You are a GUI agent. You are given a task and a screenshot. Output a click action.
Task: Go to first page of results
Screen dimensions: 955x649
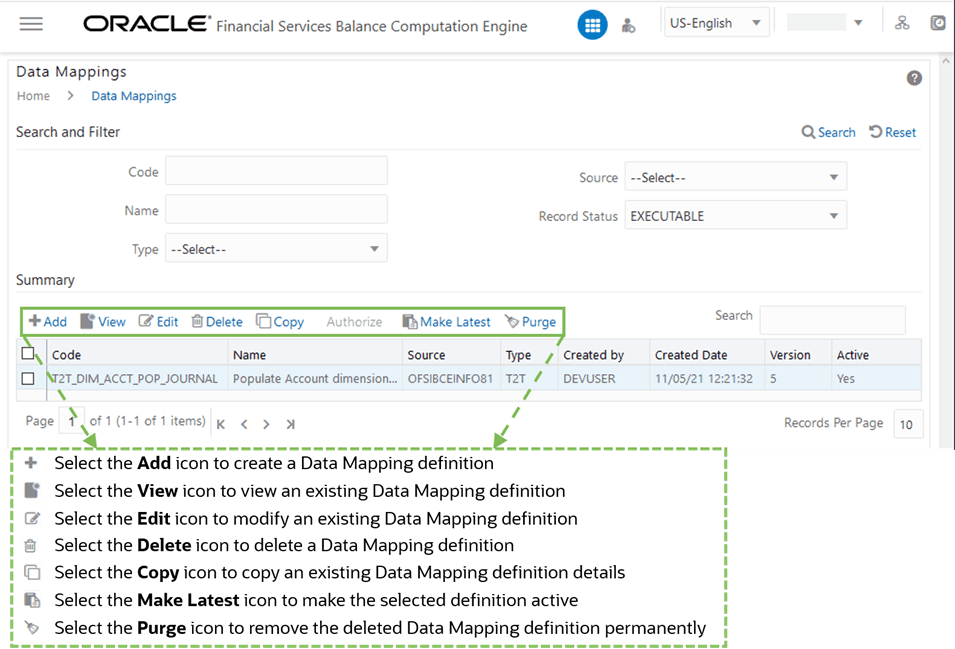click(221, 424)
